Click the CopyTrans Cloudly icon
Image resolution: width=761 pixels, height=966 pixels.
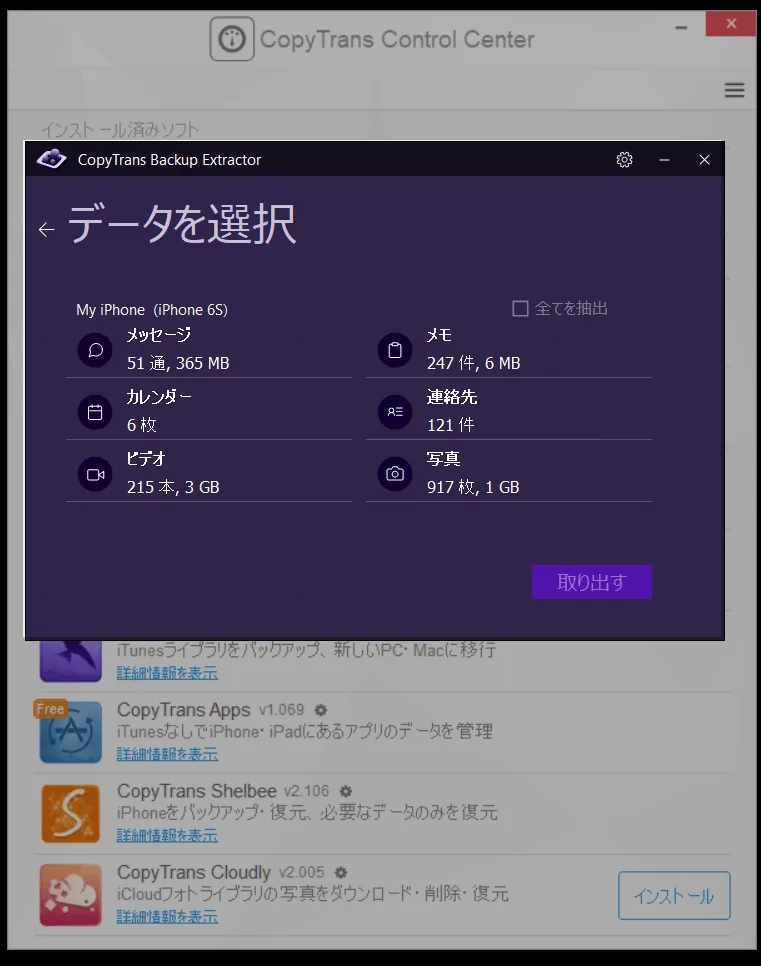click(70, 895)
